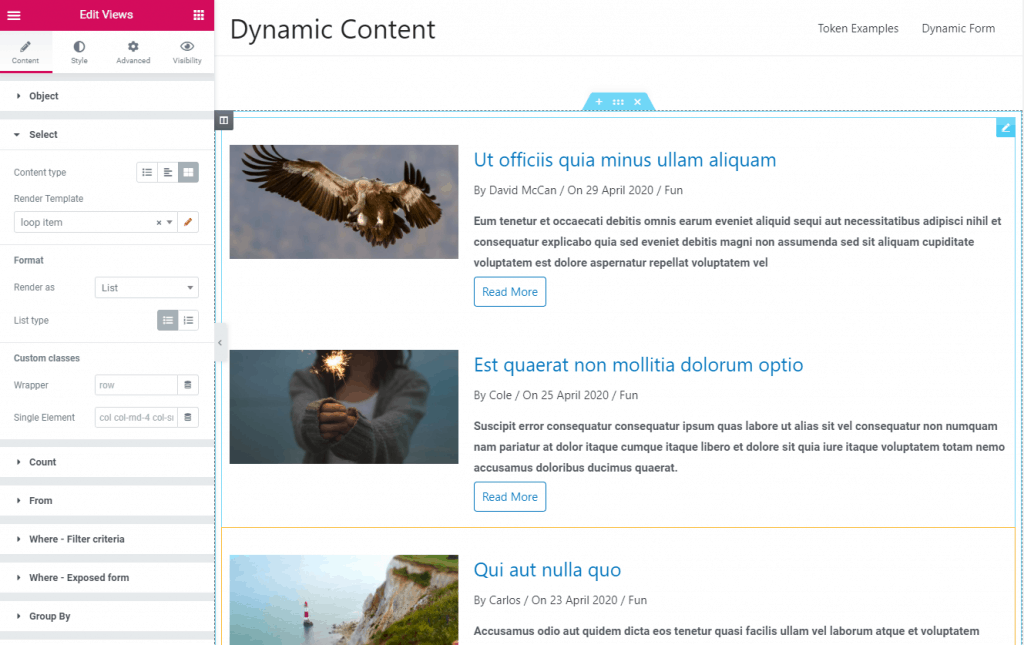This screenshot has width=1024, height=645.
Task: Click the add section plus icon
Action: 599,102
